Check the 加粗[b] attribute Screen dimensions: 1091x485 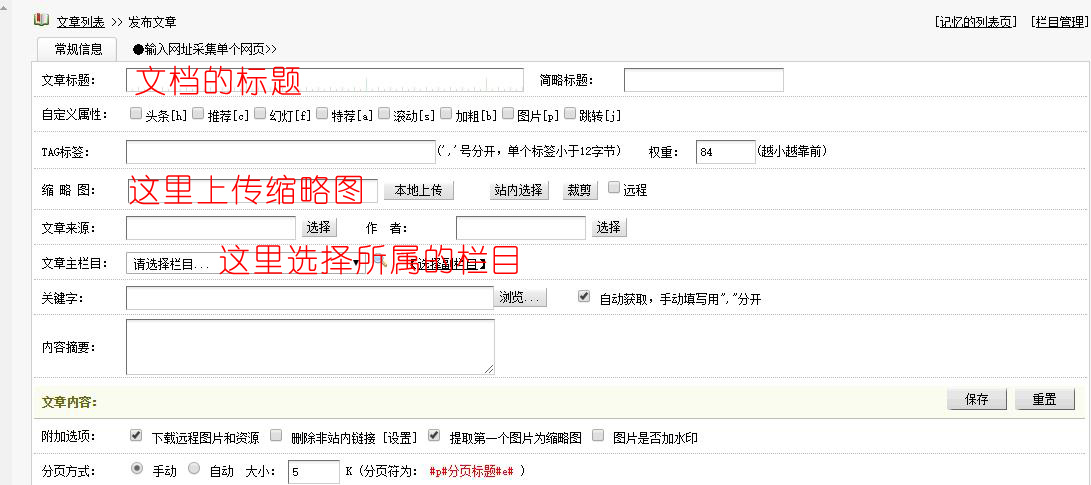(446, 113)
